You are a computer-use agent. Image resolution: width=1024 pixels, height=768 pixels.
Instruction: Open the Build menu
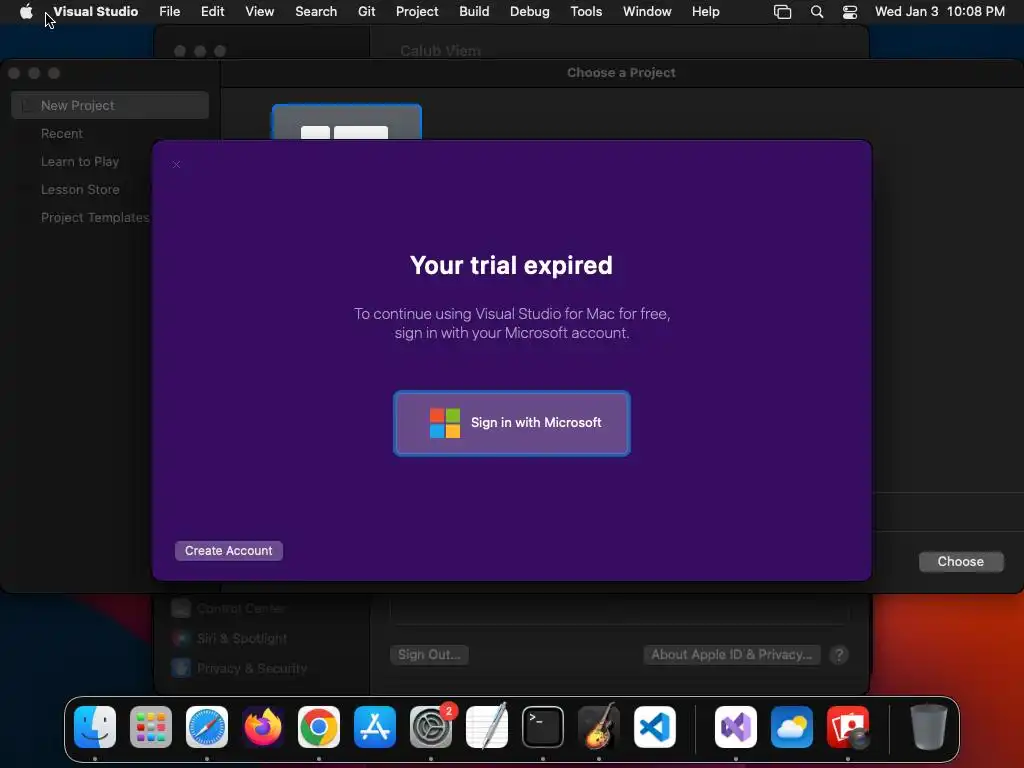(474, 12)
